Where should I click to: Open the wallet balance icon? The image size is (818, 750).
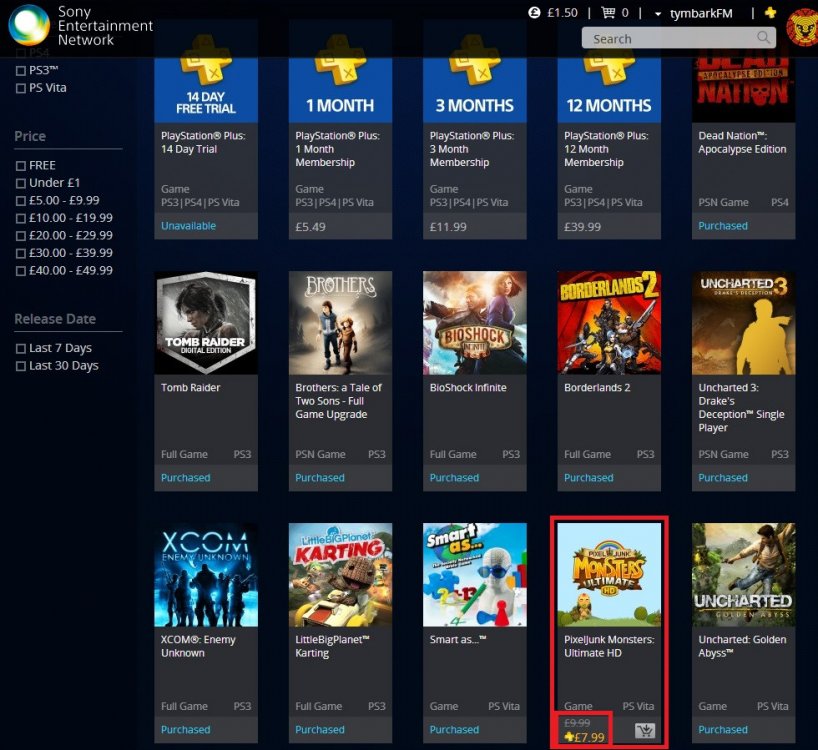534,13
